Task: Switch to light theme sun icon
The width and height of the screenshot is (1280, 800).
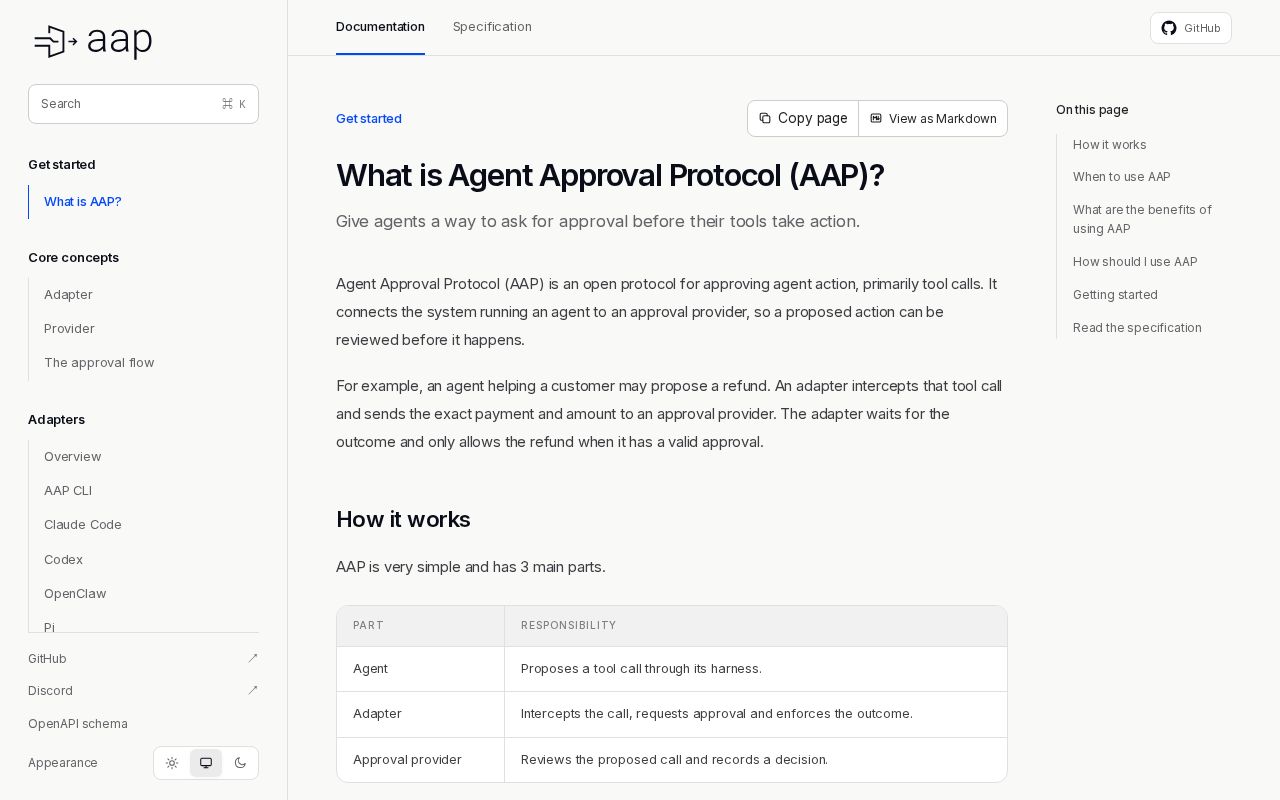Action: point(172,763)
